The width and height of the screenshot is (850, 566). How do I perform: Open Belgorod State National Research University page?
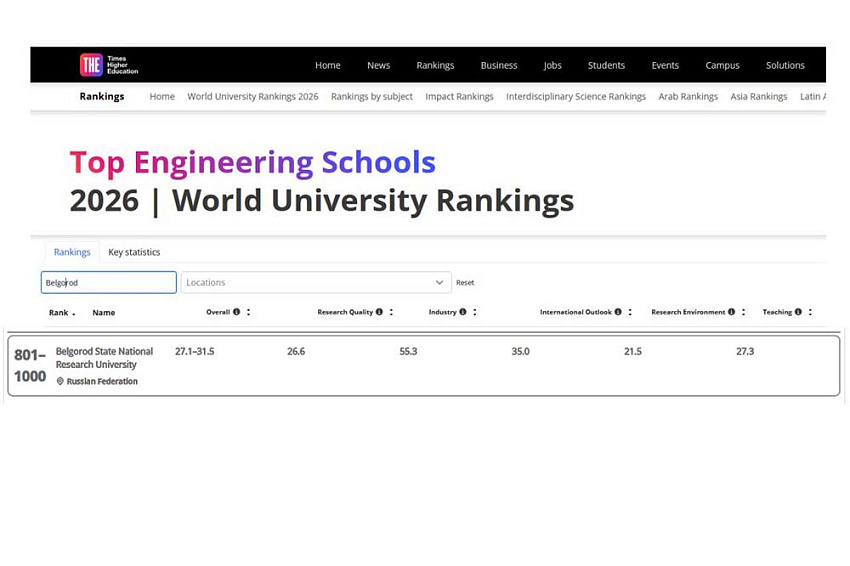[104, 358]
